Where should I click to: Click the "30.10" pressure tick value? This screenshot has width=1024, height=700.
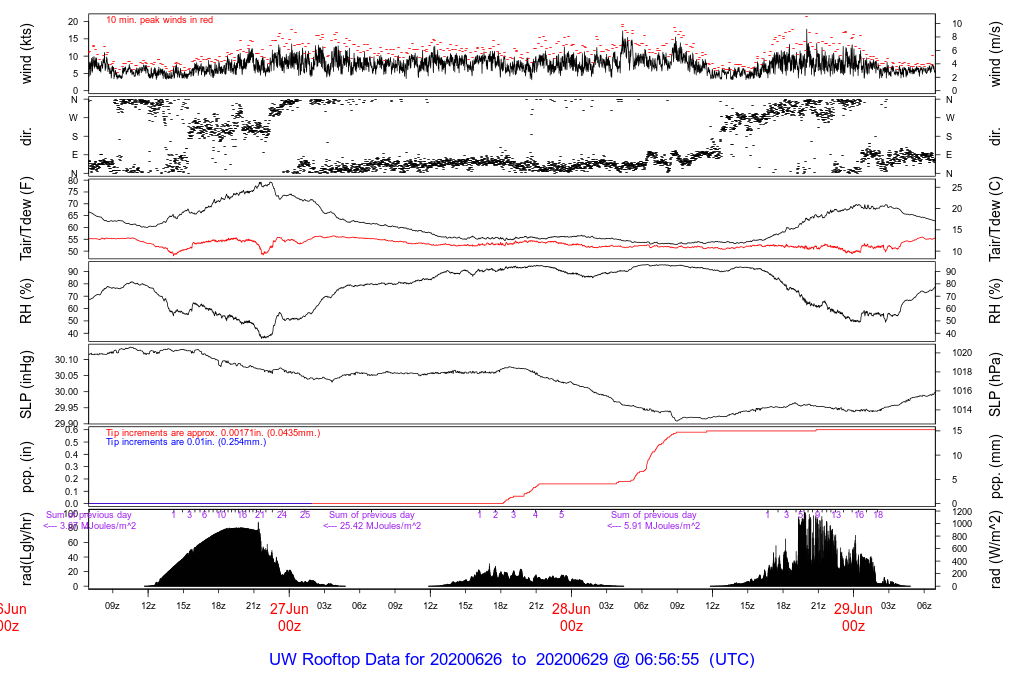point(67,360)
